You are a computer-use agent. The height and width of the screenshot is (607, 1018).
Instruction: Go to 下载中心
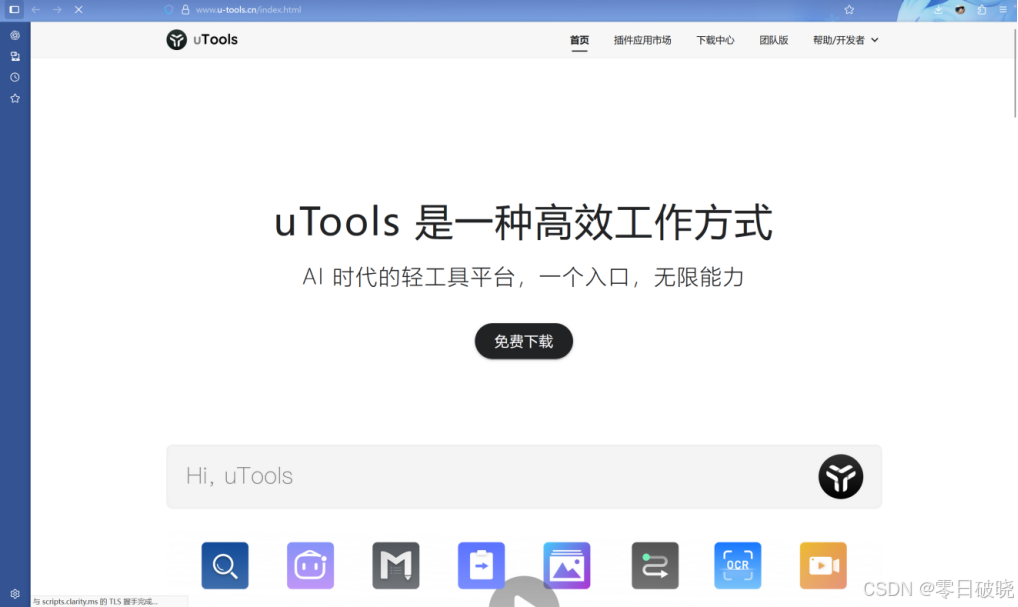(x=715, y=40)
